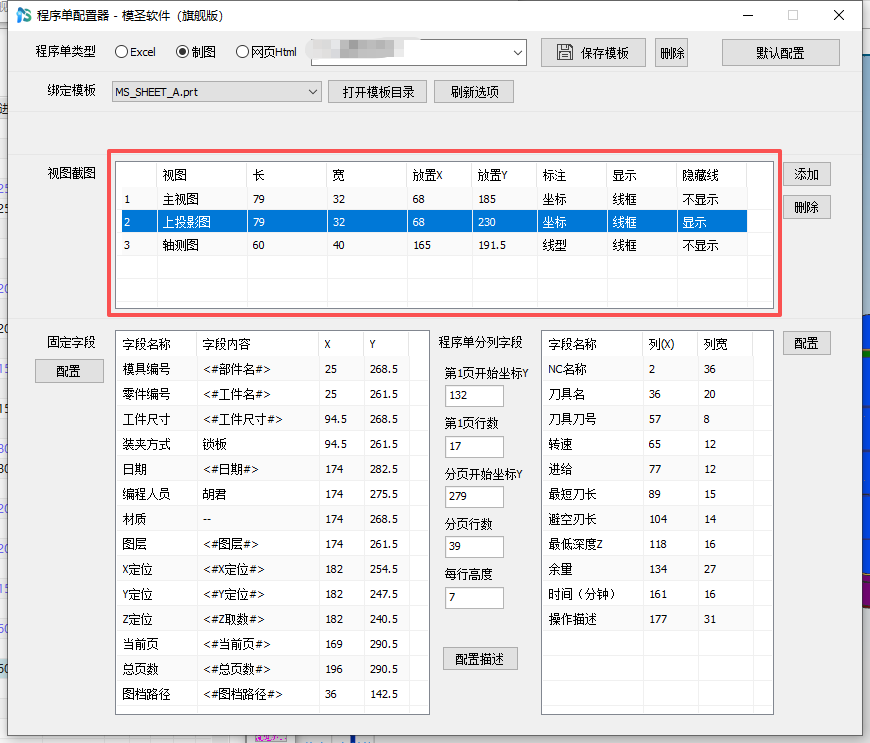Click the 线型 cell in 轴测图 row
Image resolution: width=870 pixels, height=743 pixels.
[571, 245]
